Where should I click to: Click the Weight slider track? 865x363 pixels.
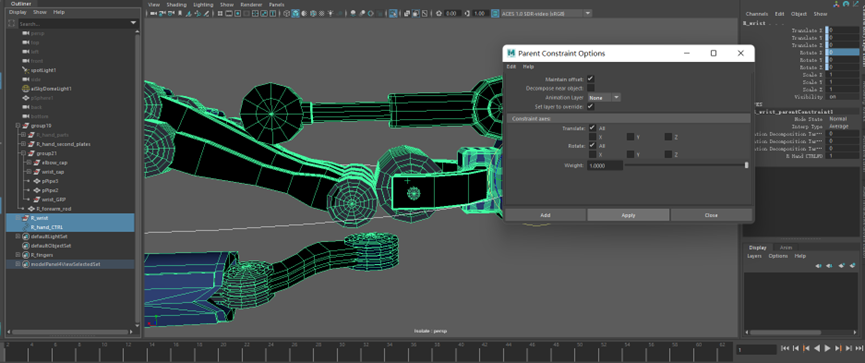coord(686,165)
